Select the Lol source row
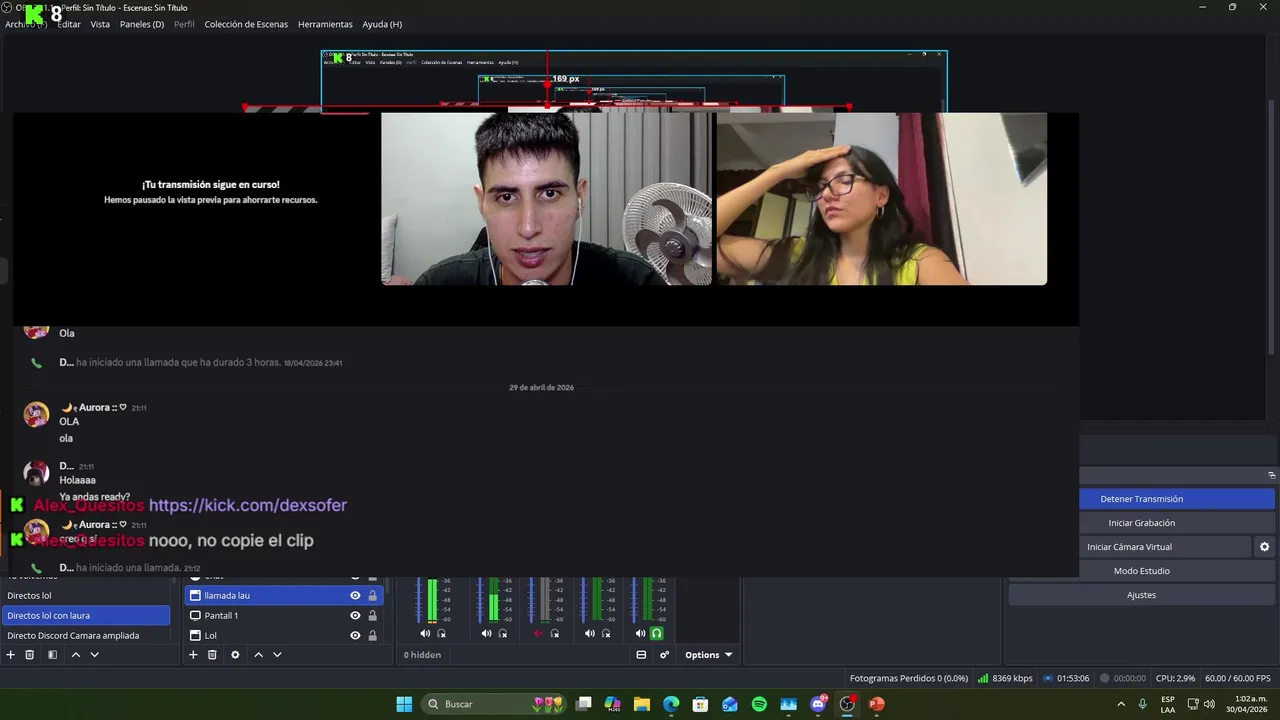The height and width of the screenshot is (720, 1280). [x=284, y=635]
